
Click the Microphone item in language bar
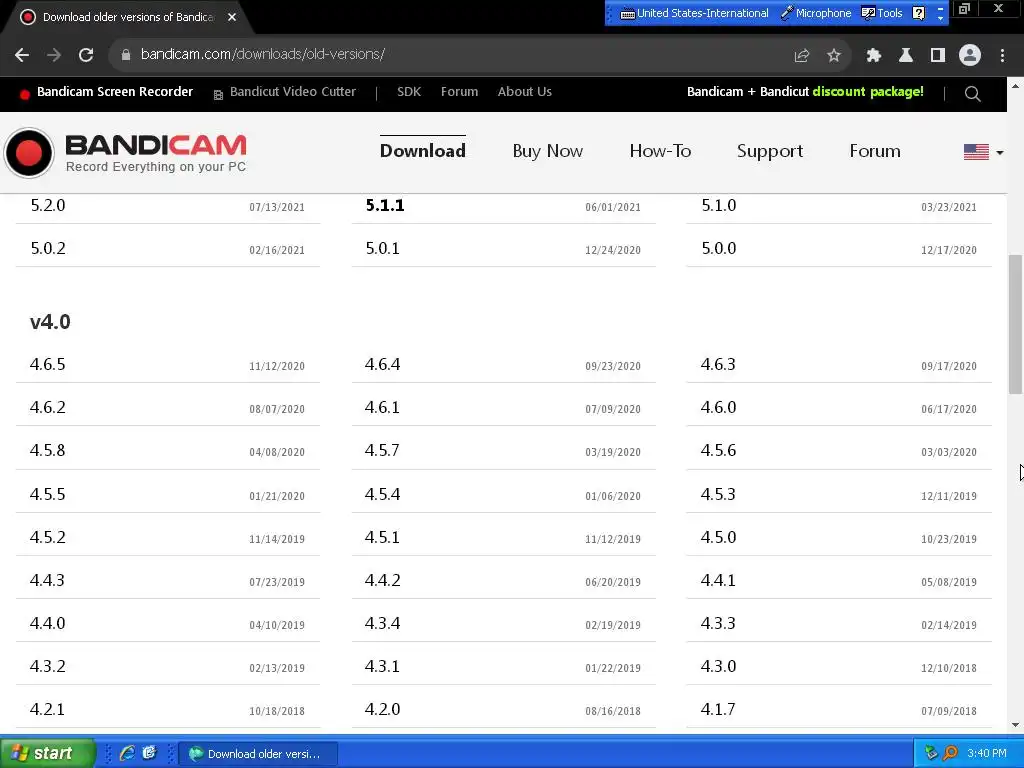(816, 13)
